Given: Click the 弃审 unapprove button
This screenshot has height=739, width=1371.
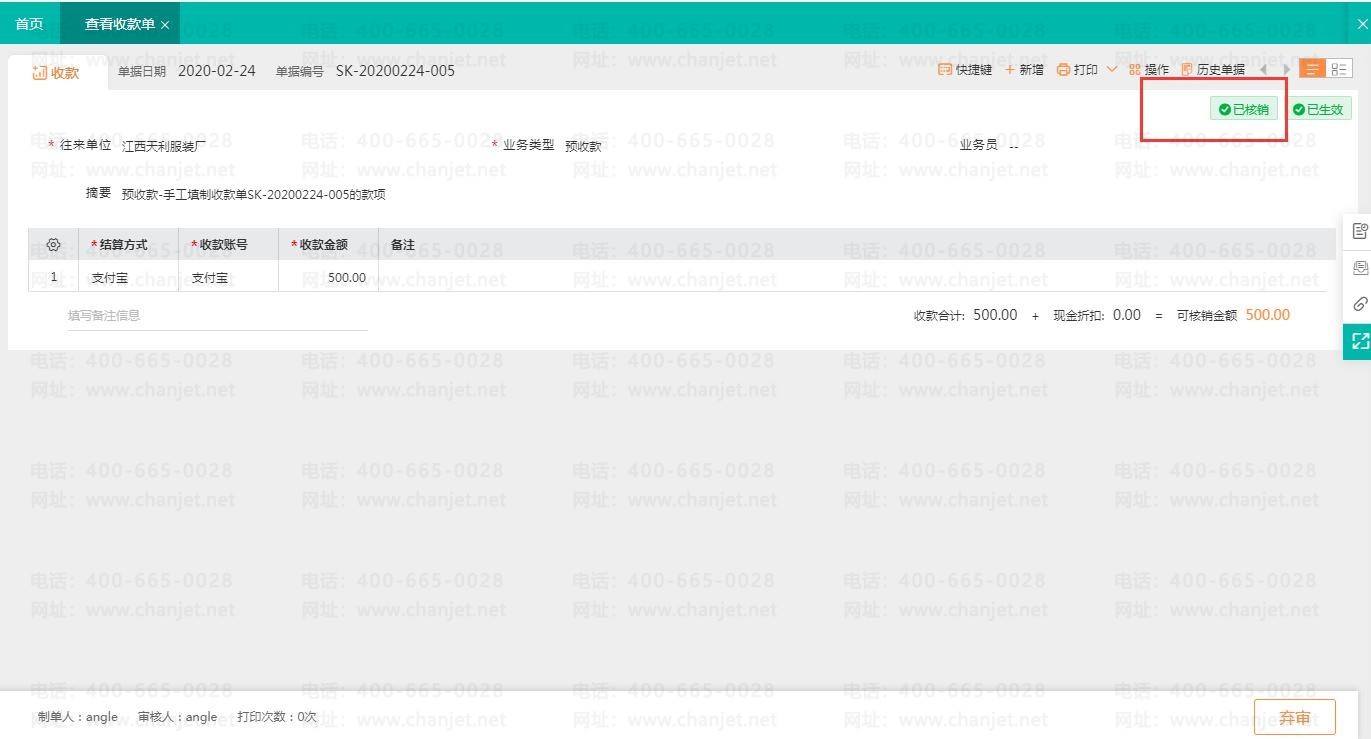Looking at the screenshot, I should tap(1294, 717).
